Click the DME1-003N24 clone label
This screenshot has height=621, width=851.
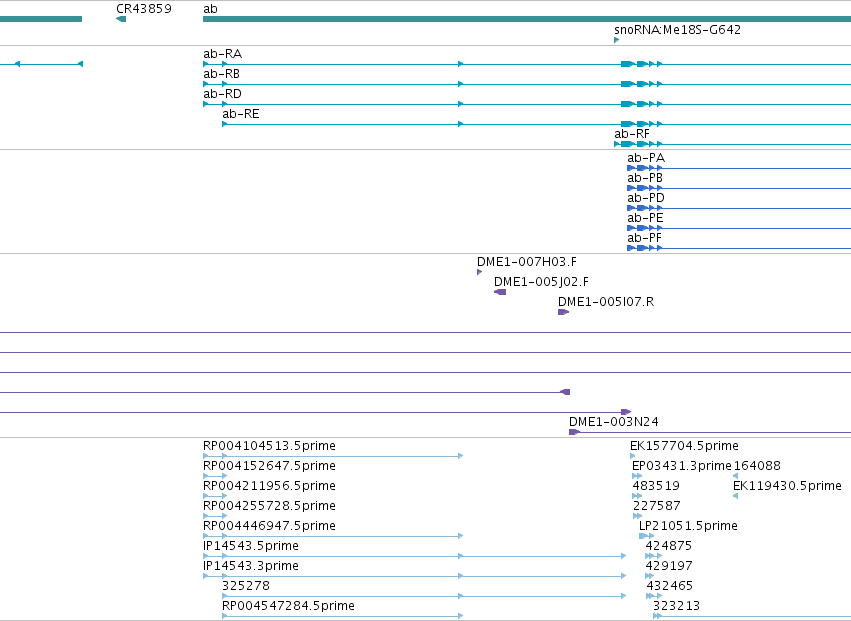[x=614, y=422]
